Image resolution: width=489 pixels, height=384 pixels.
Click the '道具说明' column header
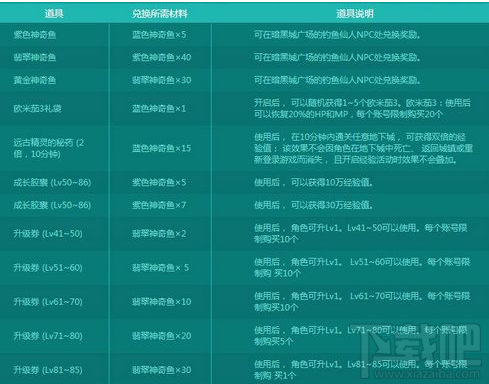355,14
